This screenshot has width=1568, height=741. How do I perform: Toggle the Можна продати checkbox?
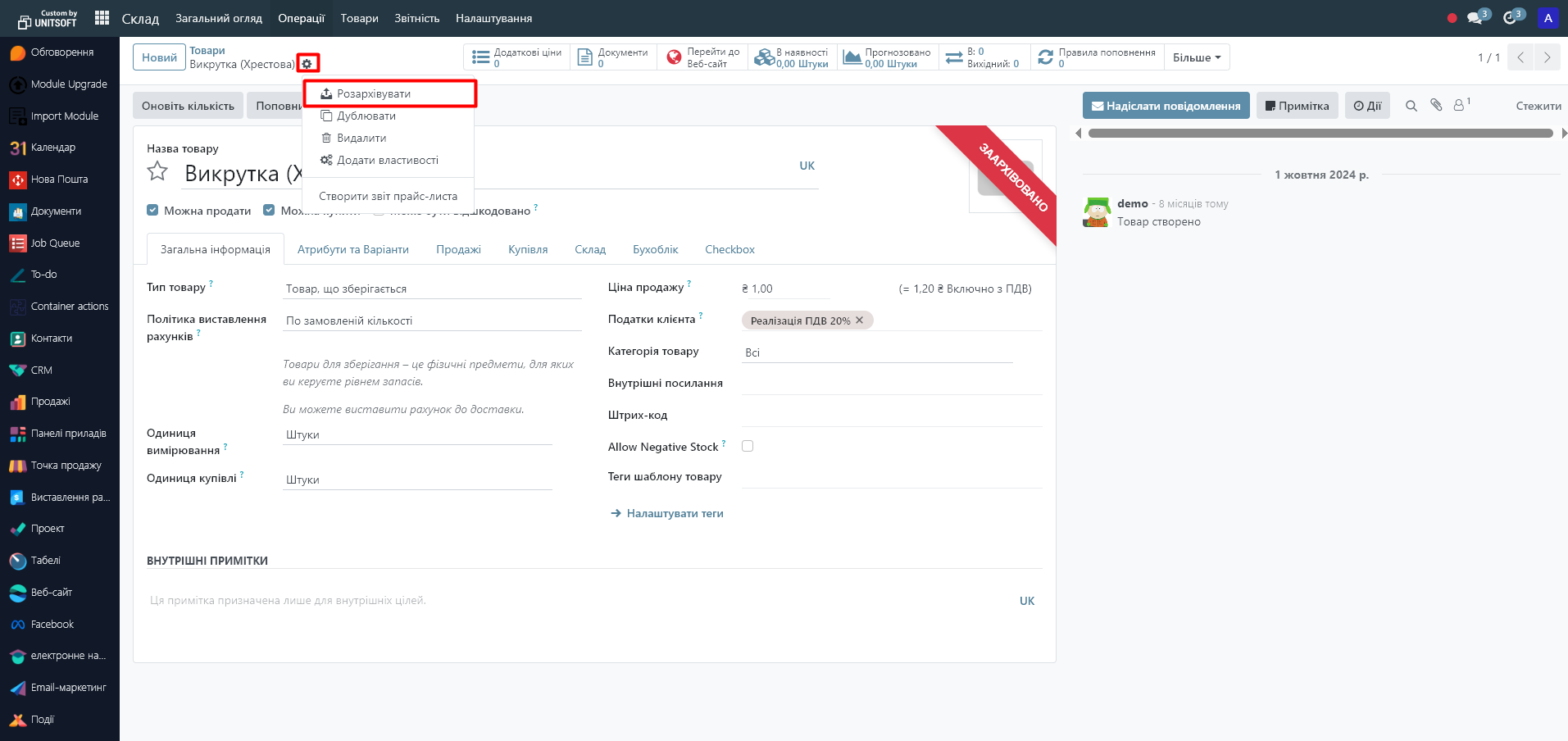point(152,211)
